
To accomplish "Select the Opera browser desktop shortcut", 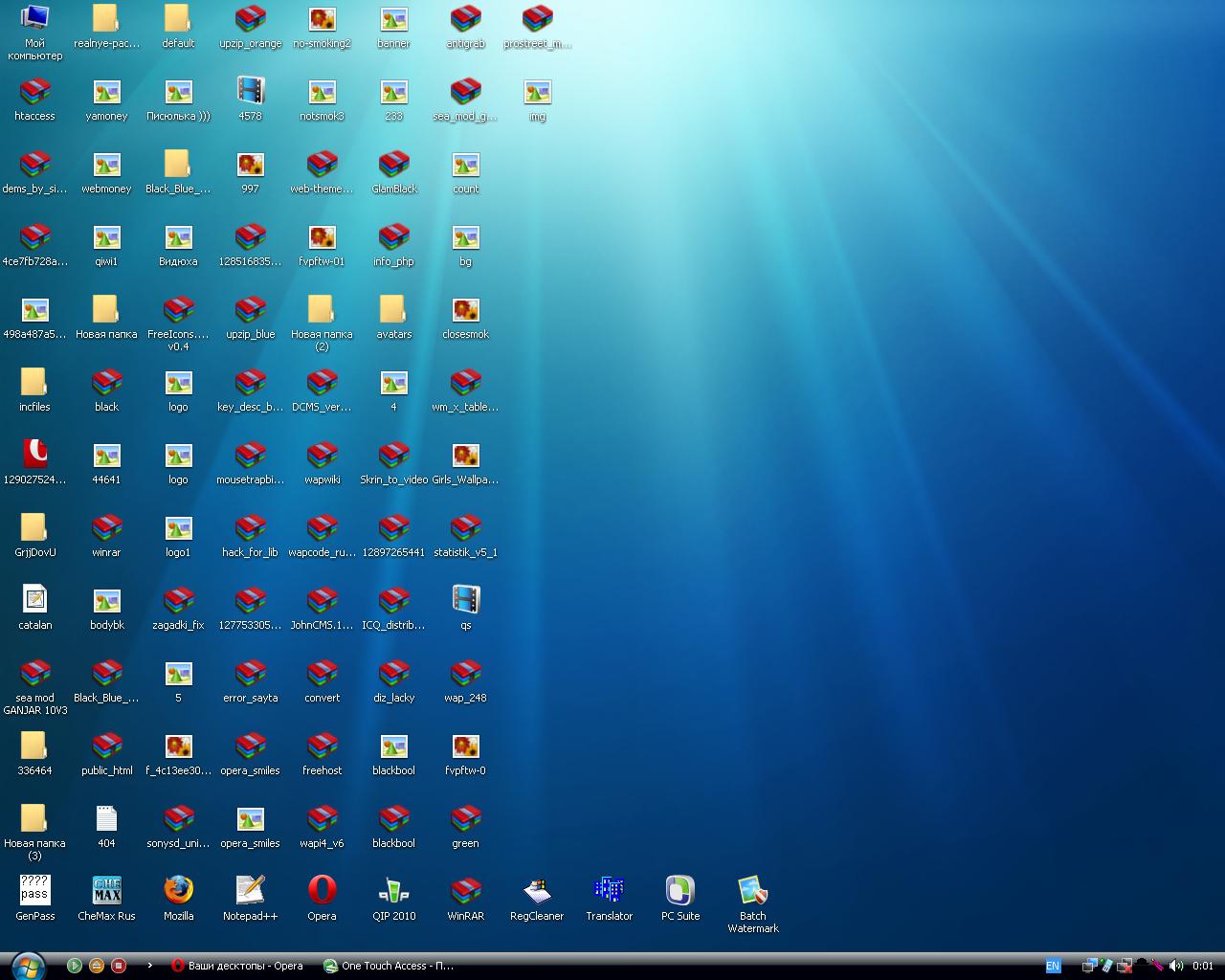I will (x=322, y=891).
